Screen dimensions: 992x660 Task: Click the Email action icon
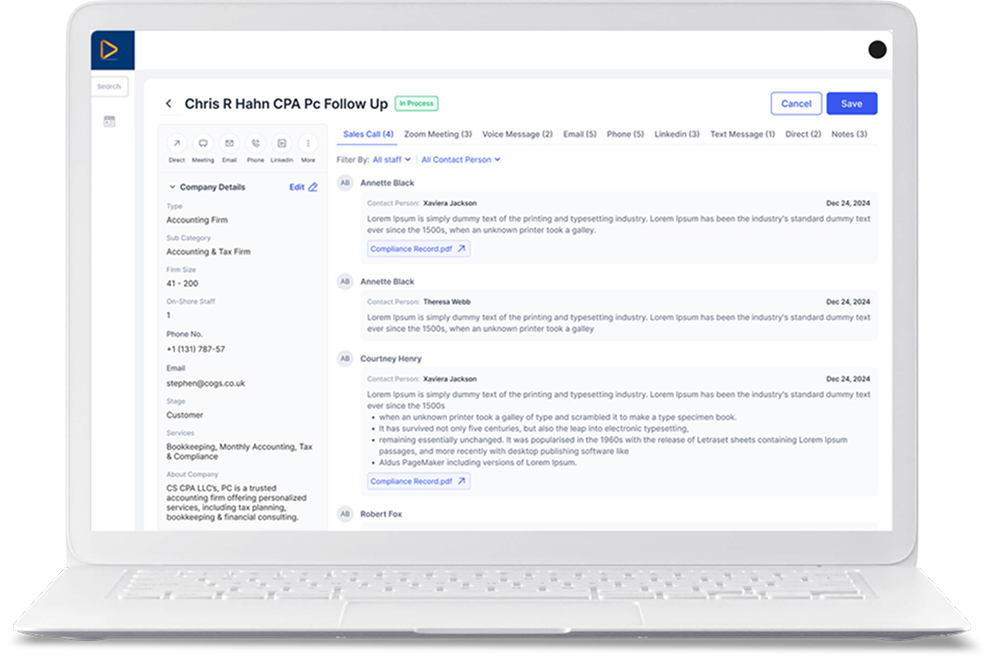pos(229,143)
